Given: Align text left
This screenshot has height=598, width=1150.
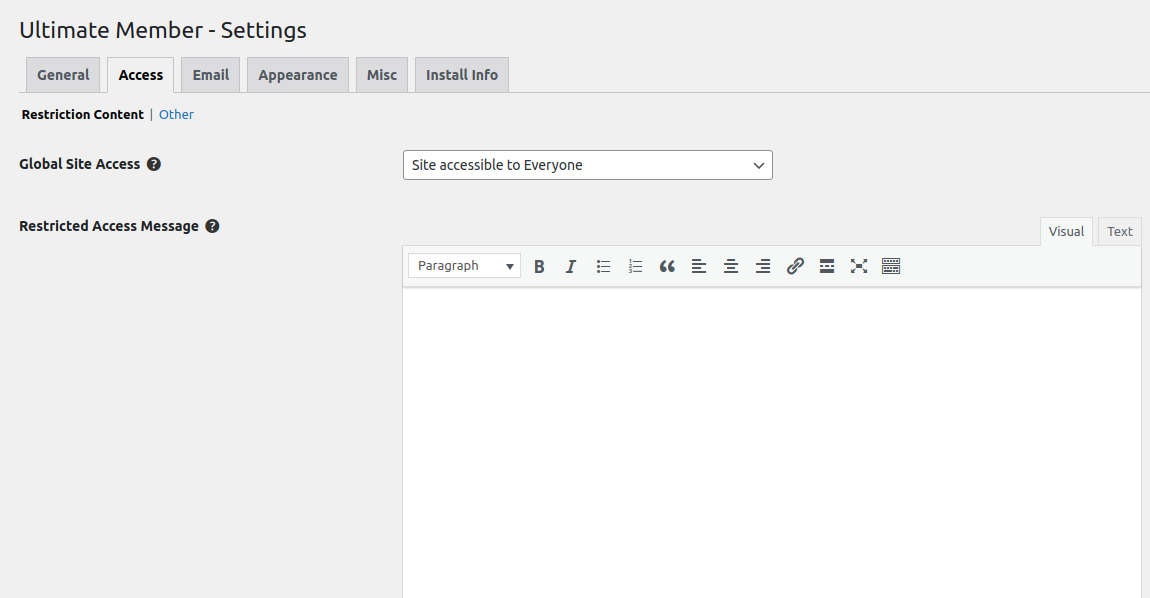Looking at the screenshot, I should pos(699,266).
